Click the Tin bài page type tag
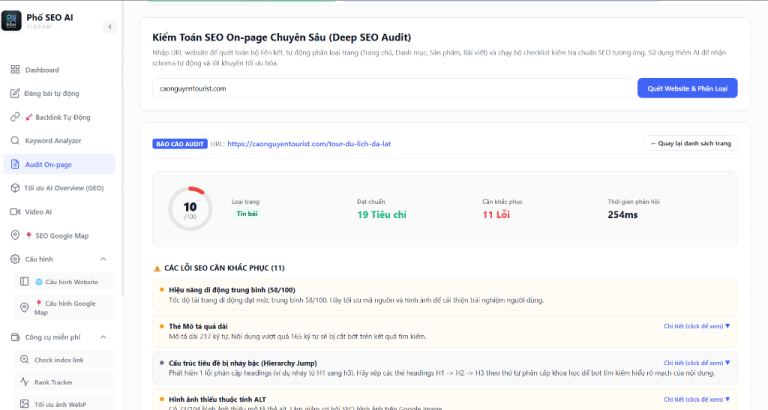Viewport: 768px width, 410px height. [247, 214]
